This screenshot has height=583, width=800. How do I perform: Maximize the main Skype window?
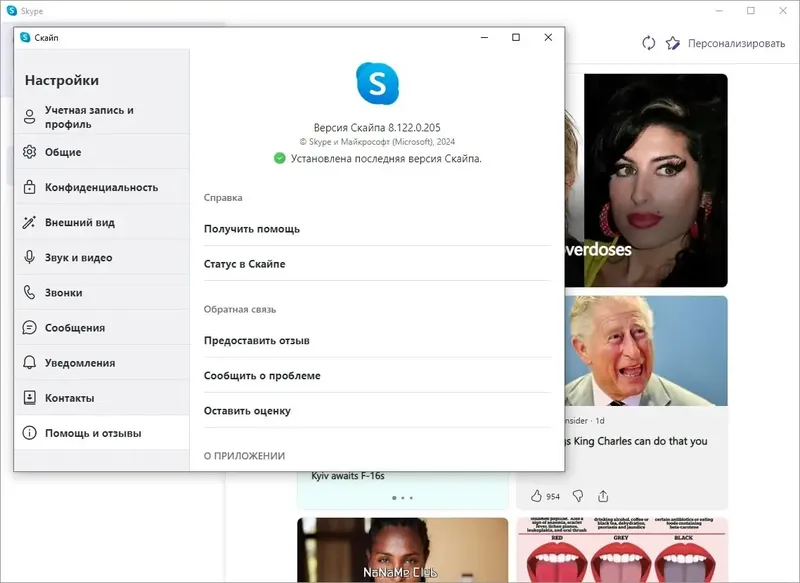751,11
